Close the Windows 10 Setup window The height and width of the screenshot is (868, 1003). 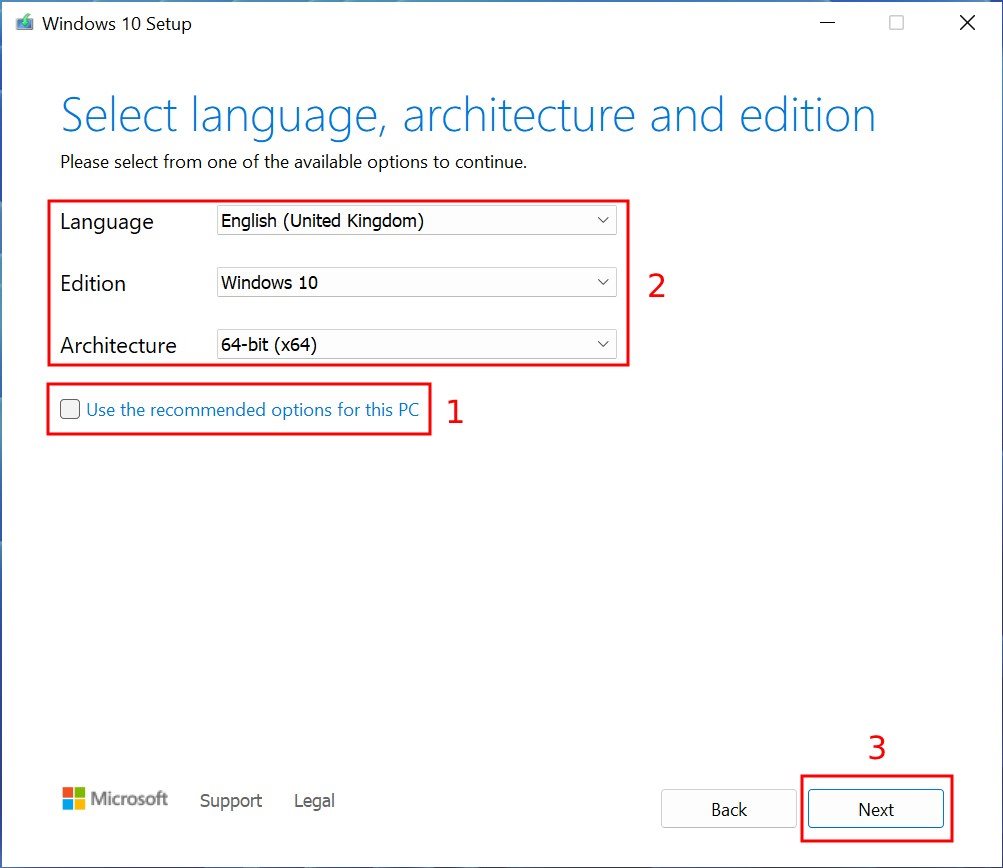tap(967, 23)
